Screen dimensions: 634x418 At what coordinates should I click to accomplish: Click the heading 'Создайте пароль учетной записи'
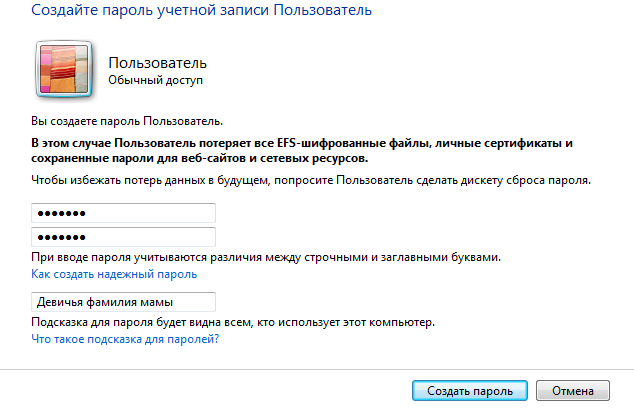pyautogui.click(x=150, y=10)
